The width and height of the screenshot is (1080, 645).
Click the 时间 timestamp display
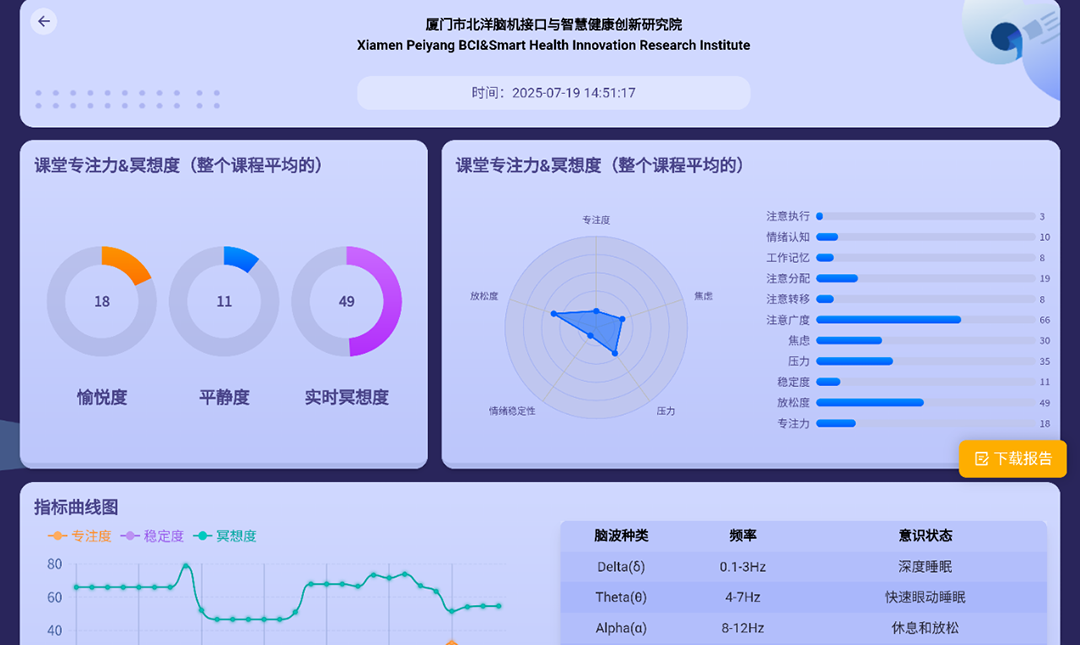click(x=553, y=92)
